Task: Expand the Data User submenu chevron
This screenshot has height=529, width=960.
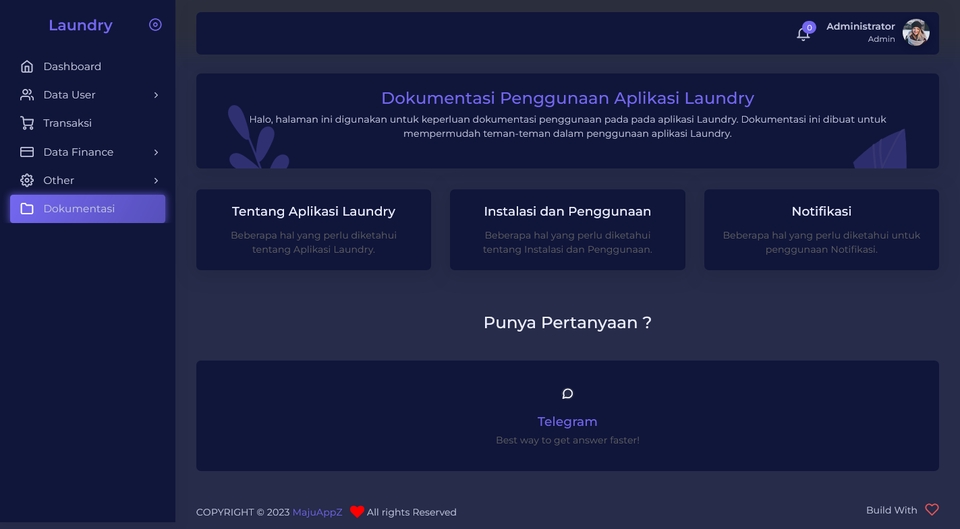Action: (156, 95)
